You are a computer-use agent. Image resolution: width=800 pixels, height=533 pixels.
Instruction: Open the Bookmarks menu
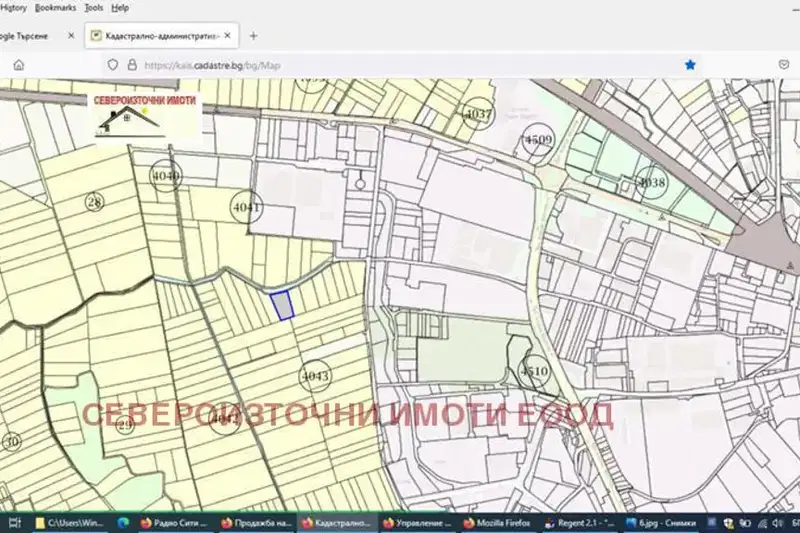[x=55, y=8]
